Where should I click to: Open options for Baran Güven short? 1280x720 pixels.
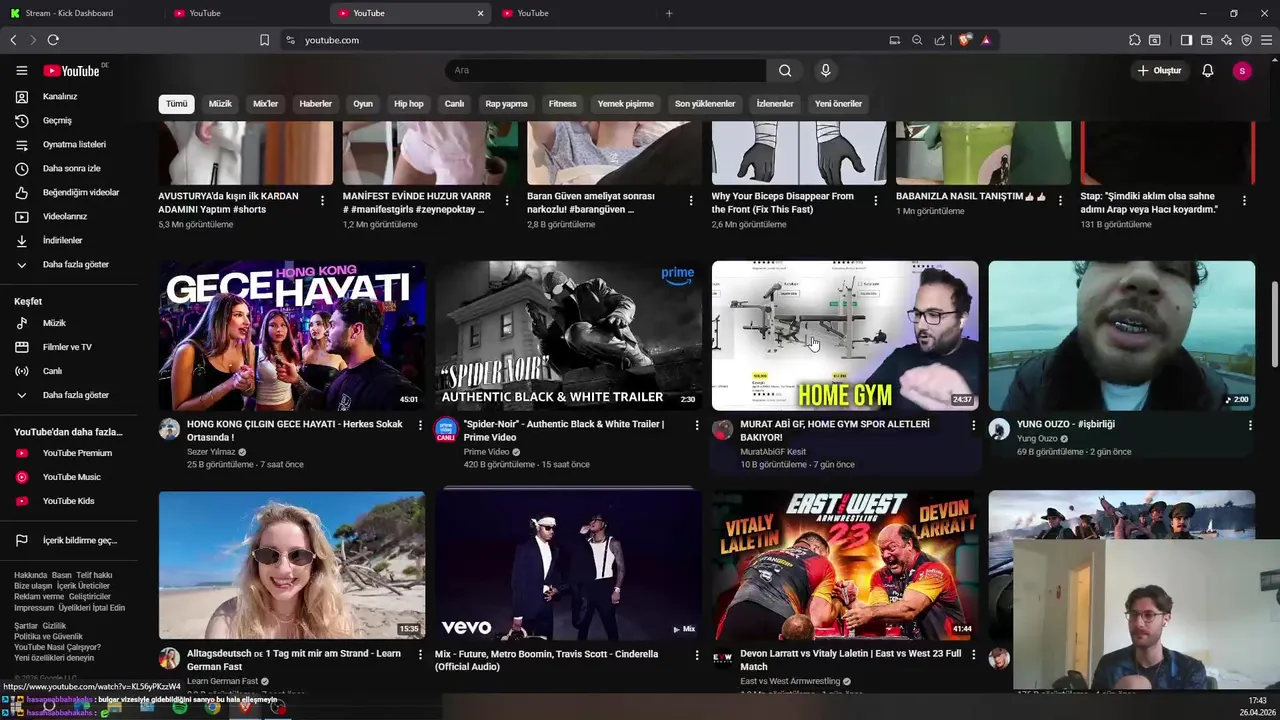[691, 201]
